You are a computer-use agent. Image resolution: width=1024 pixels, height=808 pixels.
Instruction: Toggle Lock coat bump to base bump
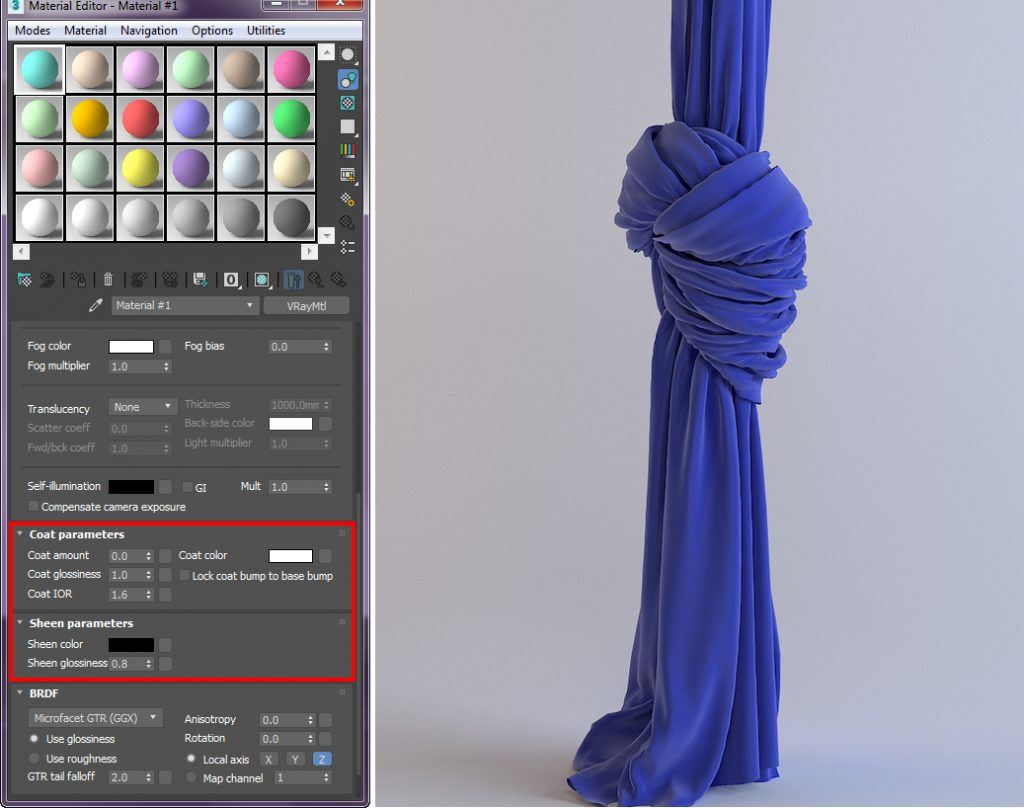184,575
